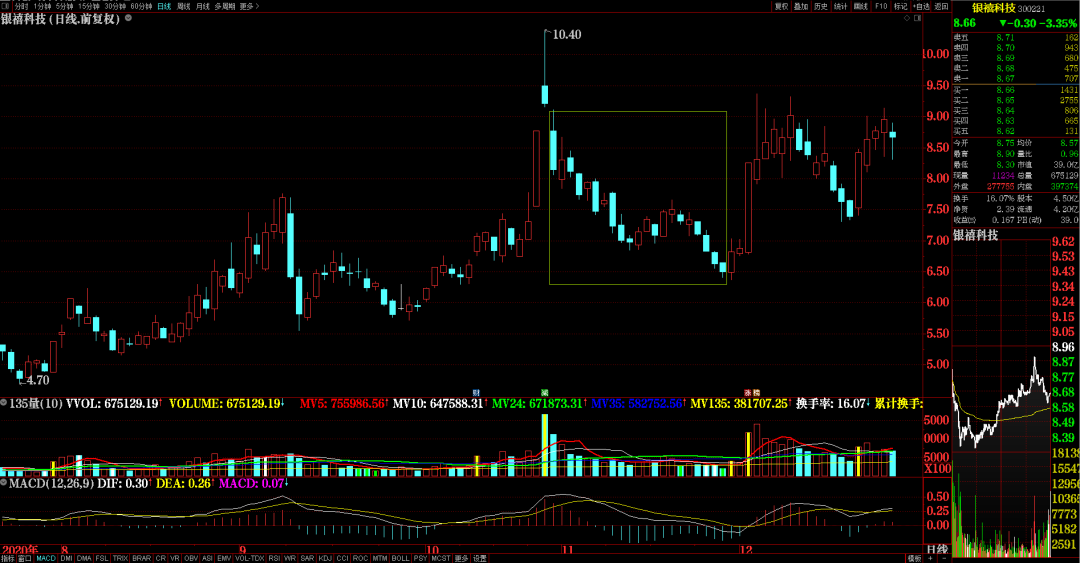Select the TRIX indicator tab
The height and width of the screenshot is (563, 1080).
pos(121,558)
